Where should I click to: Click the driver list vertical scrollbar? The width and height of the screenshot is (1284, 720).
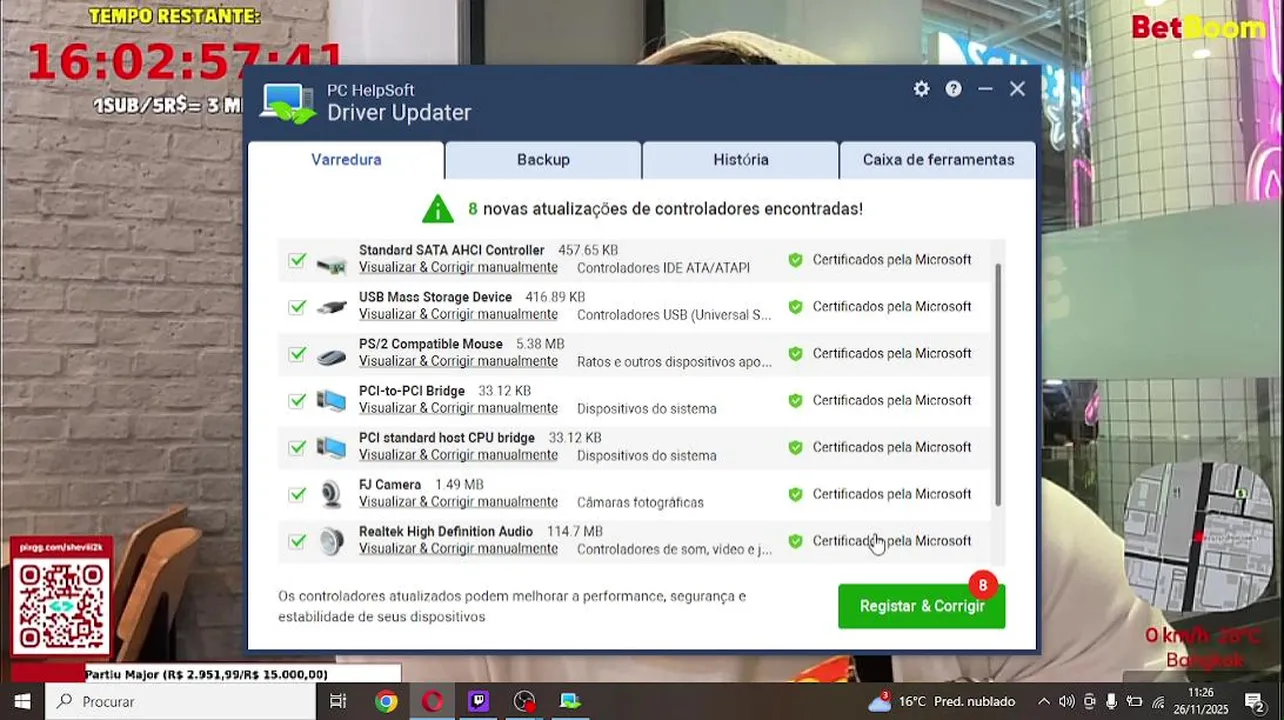pos(998,385)
